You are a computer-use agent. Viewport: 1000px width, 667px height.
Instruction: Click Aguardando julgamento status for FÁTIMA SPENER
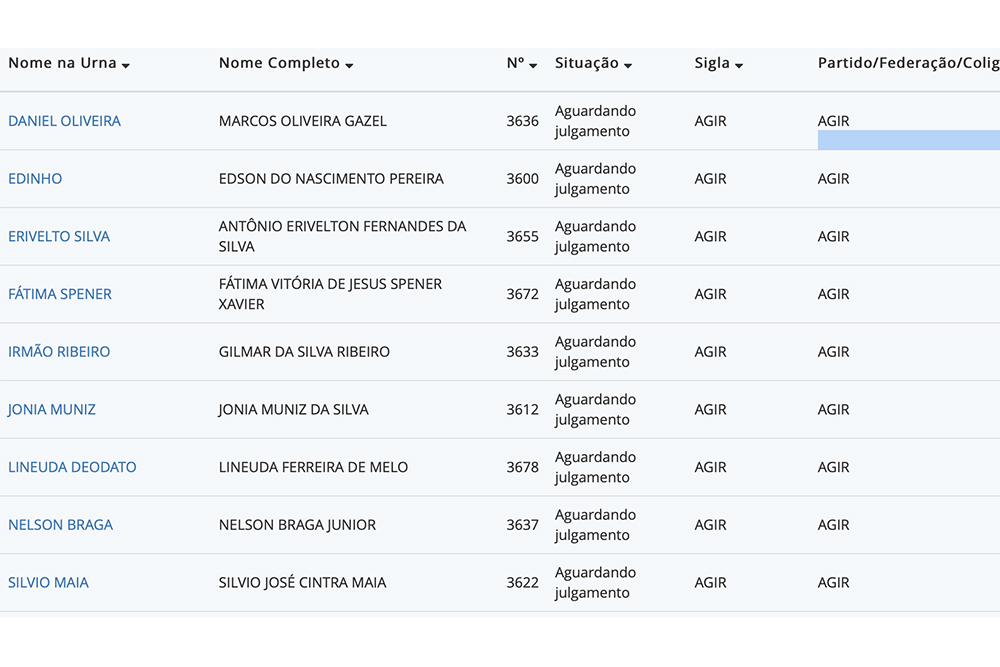(x=595, y=294)
